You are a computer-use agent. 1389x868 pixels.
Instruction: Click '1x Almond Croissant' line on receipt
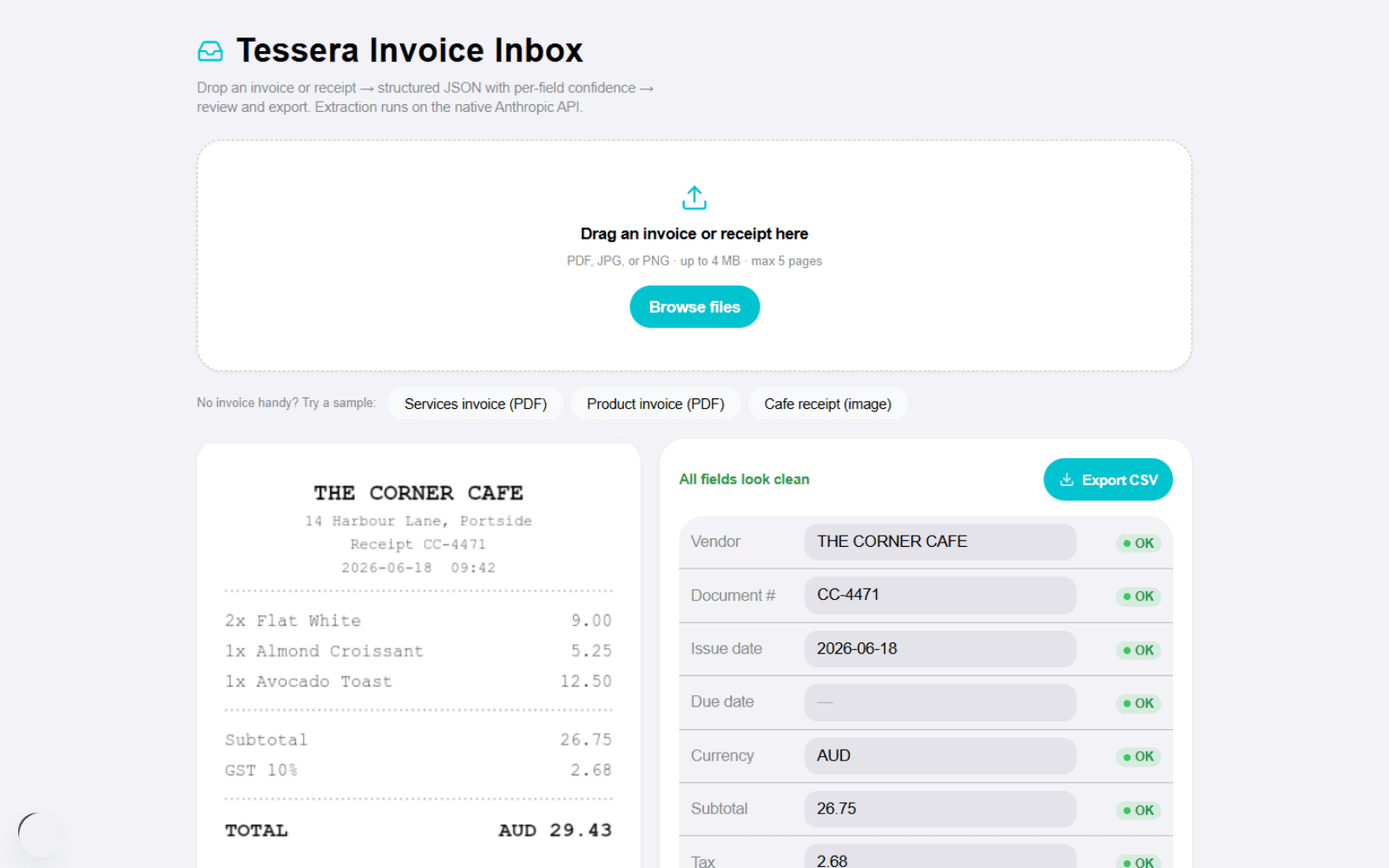click(418, 651)
